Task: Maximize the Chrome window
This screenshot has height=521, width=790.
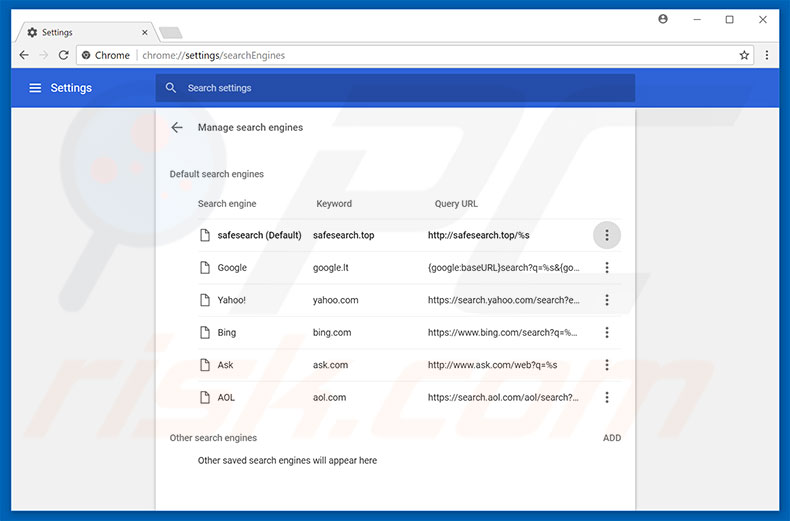Action: (730, 20)
